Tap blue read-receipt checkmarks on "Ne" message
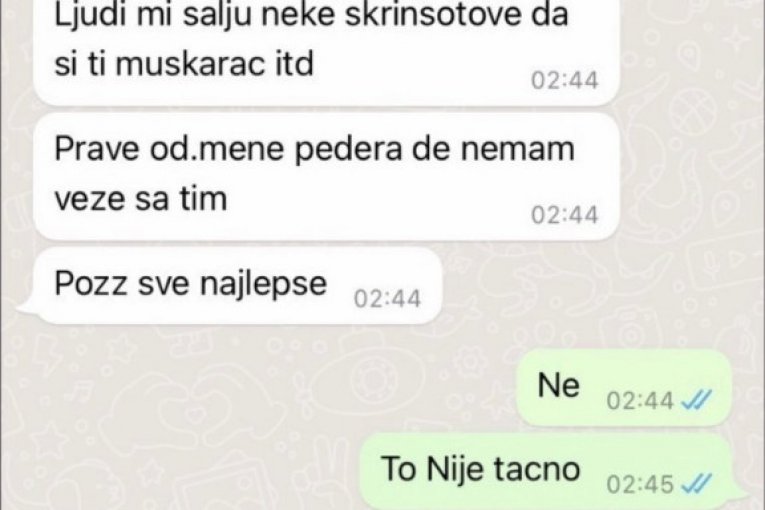The width and height of the screenshot is (765, 510). click(x=696, y=400)
